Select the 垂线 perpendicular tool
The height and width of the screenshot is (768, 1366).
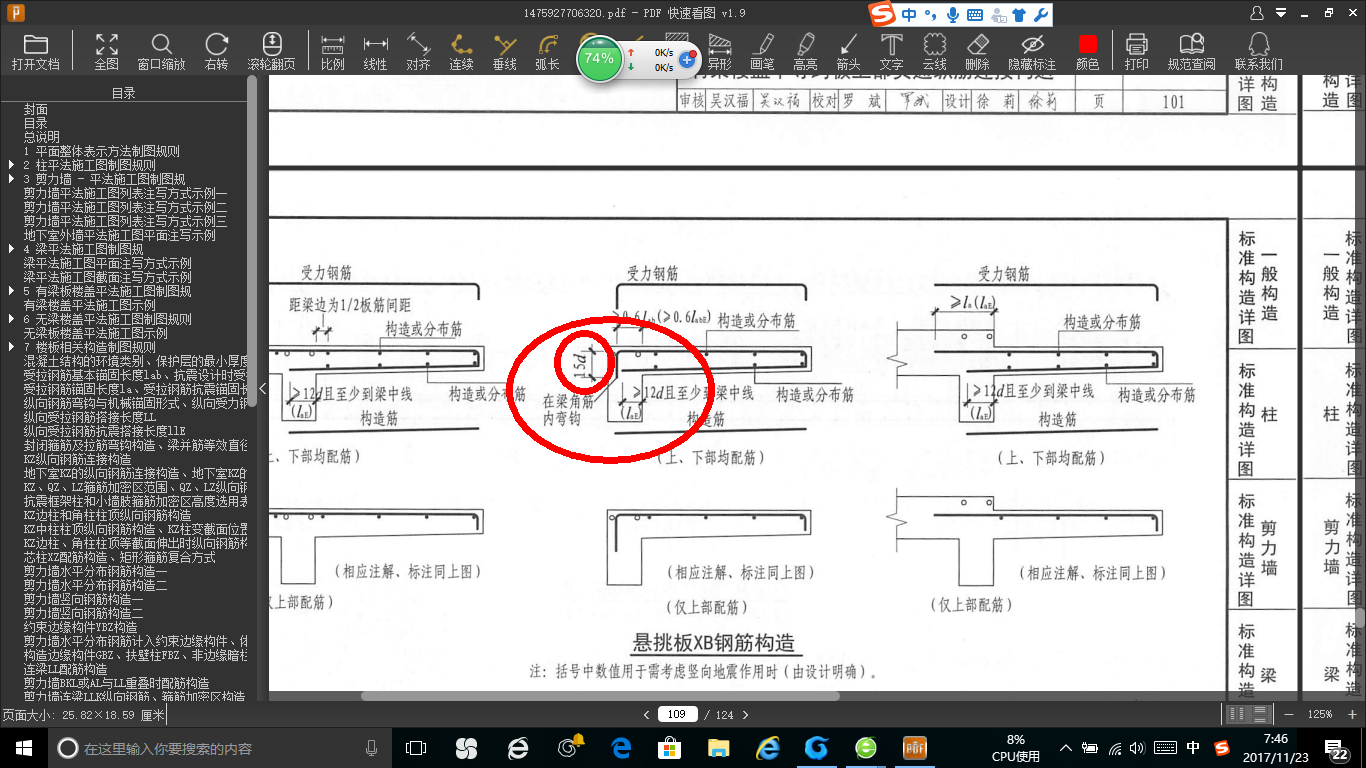click(x=505, y=52)
